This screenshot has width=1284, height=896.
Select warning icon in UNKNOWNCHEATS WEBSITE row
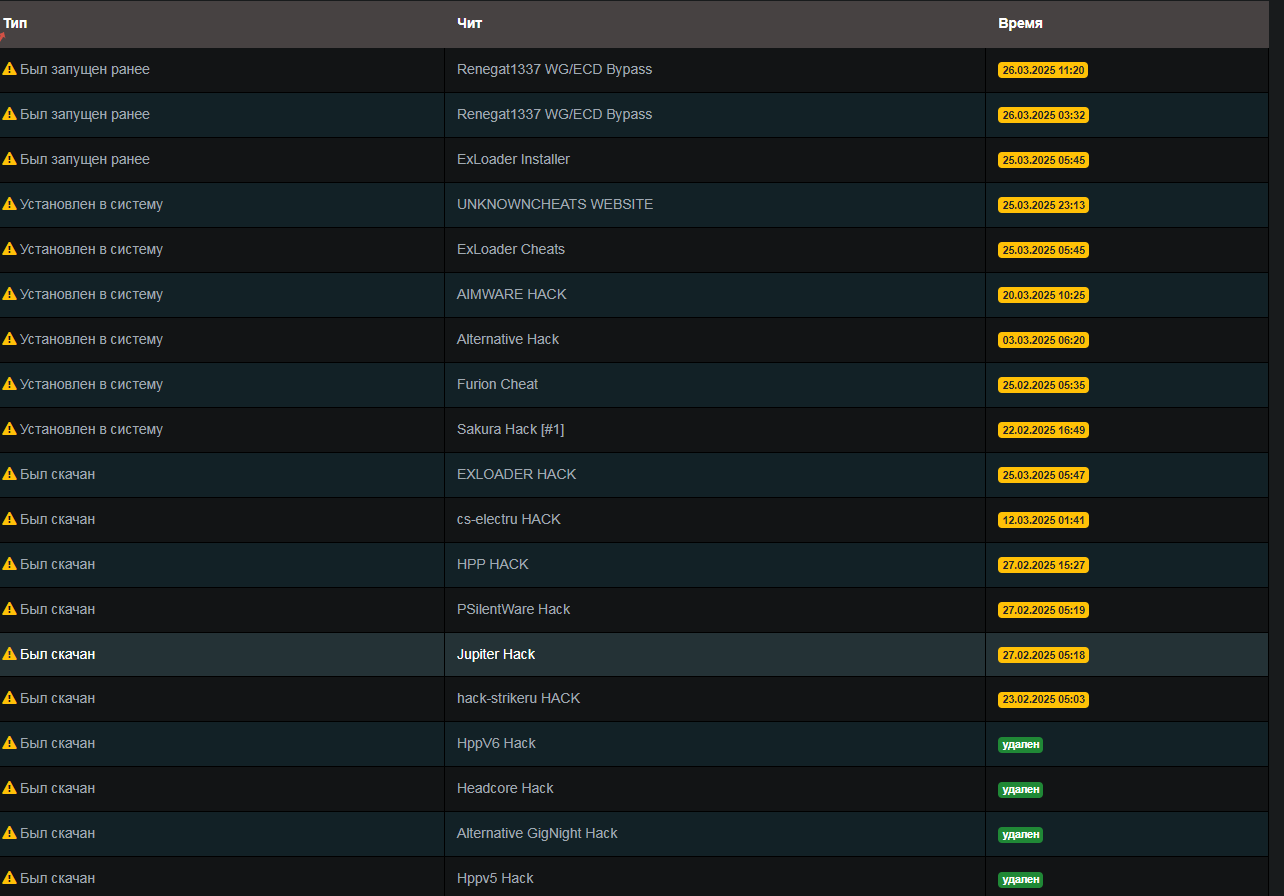(10, 204)
